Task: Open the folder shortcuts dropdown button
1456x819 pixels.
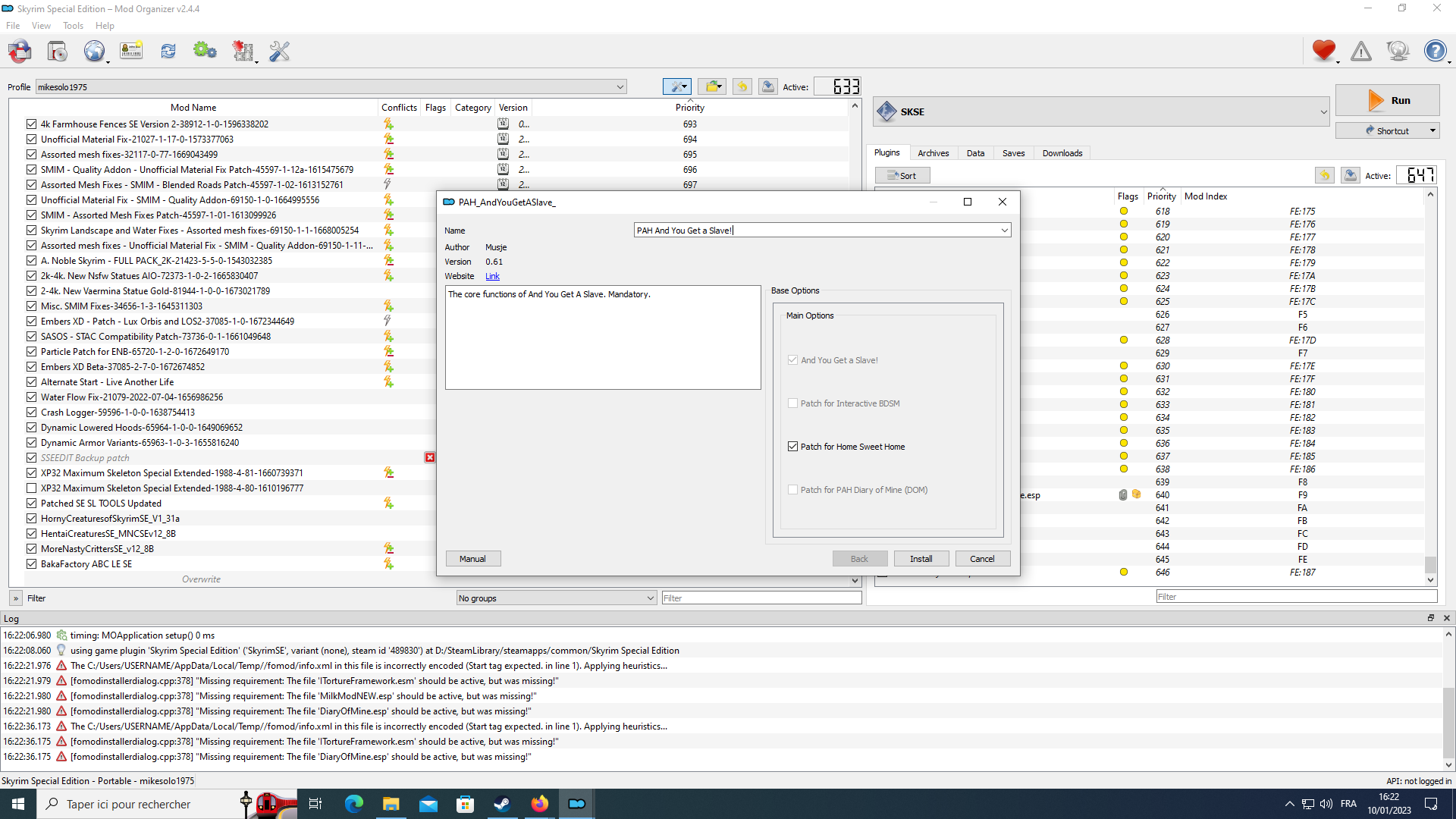Action: [712, 86]
